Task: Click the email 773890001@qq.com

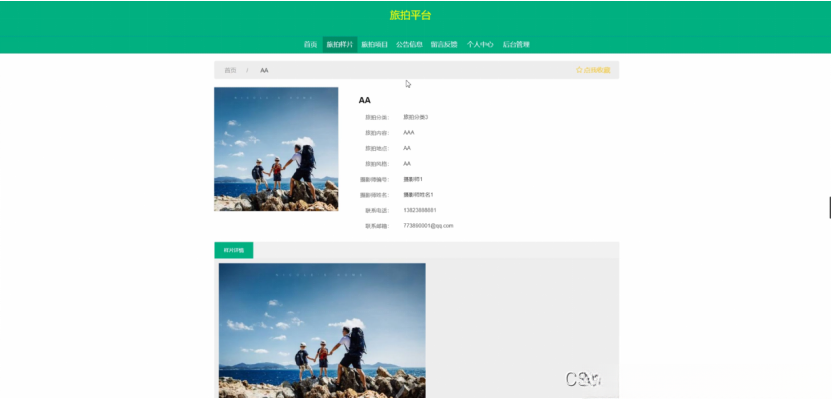Action: click(428, 225)
